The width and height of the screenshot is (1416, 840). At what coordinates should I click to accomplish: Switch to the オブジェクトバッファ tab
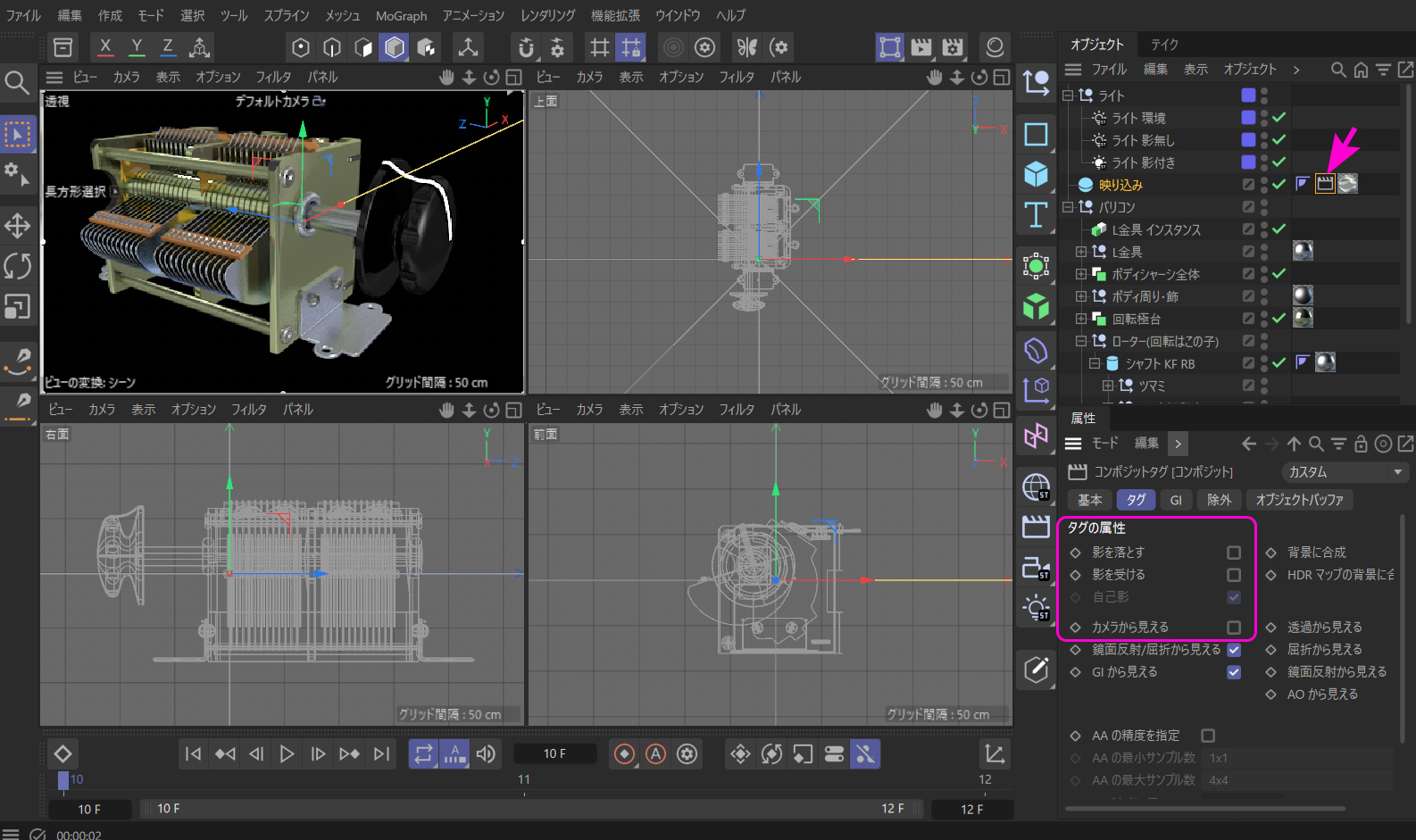(x=1299, y=500)
